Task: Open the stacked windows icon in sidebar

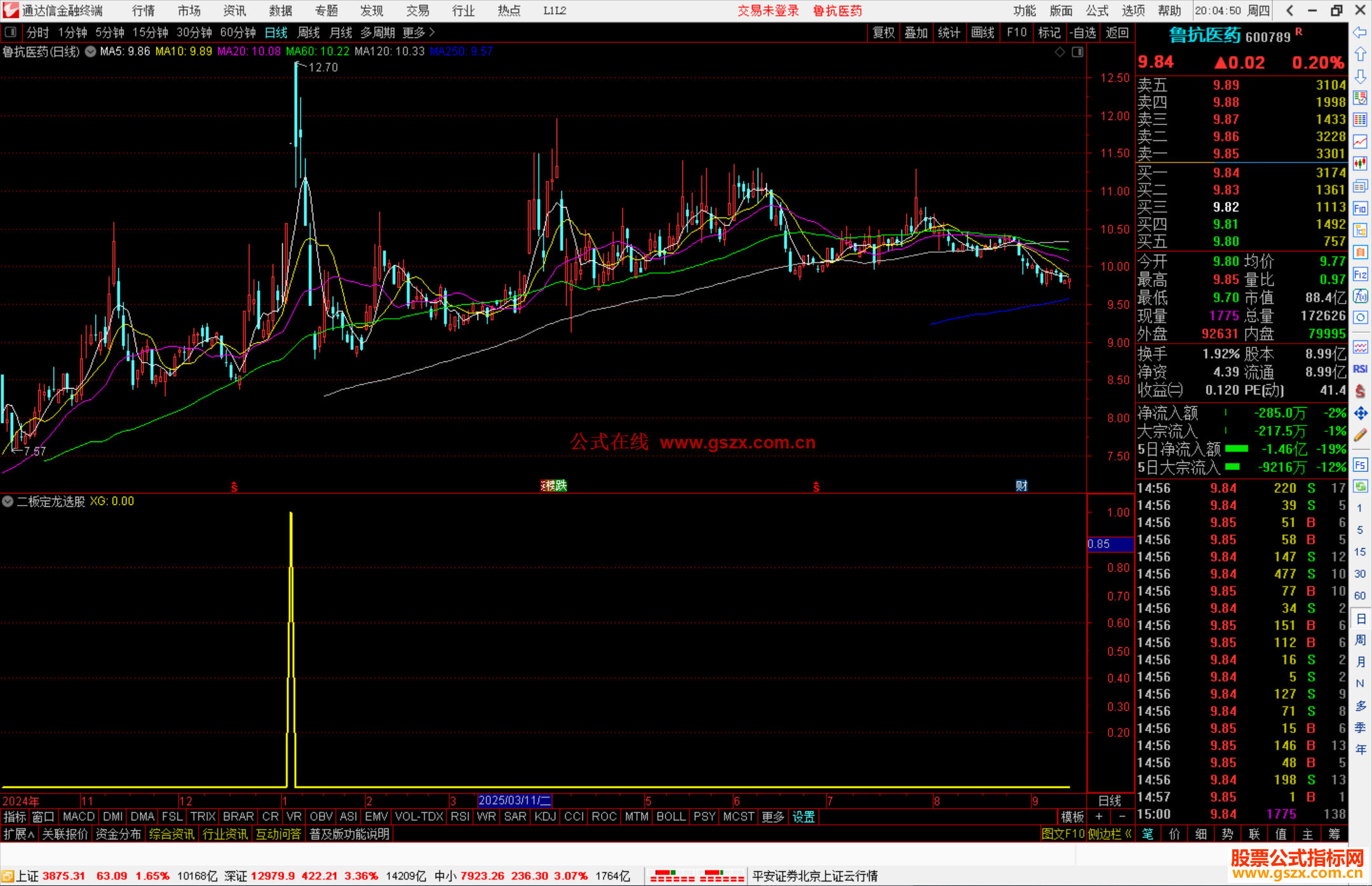Action: 1360,186
